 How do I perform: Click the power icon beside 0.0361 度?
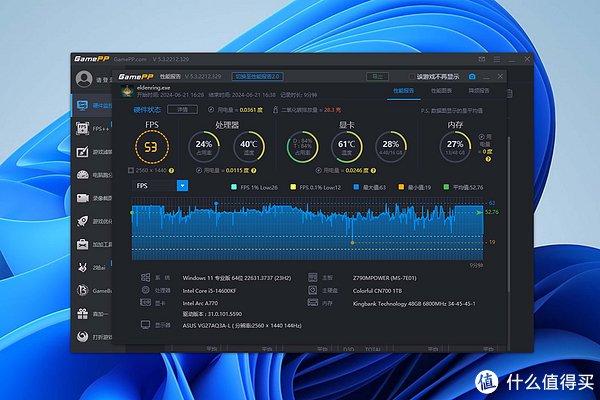tap(211, 110)
